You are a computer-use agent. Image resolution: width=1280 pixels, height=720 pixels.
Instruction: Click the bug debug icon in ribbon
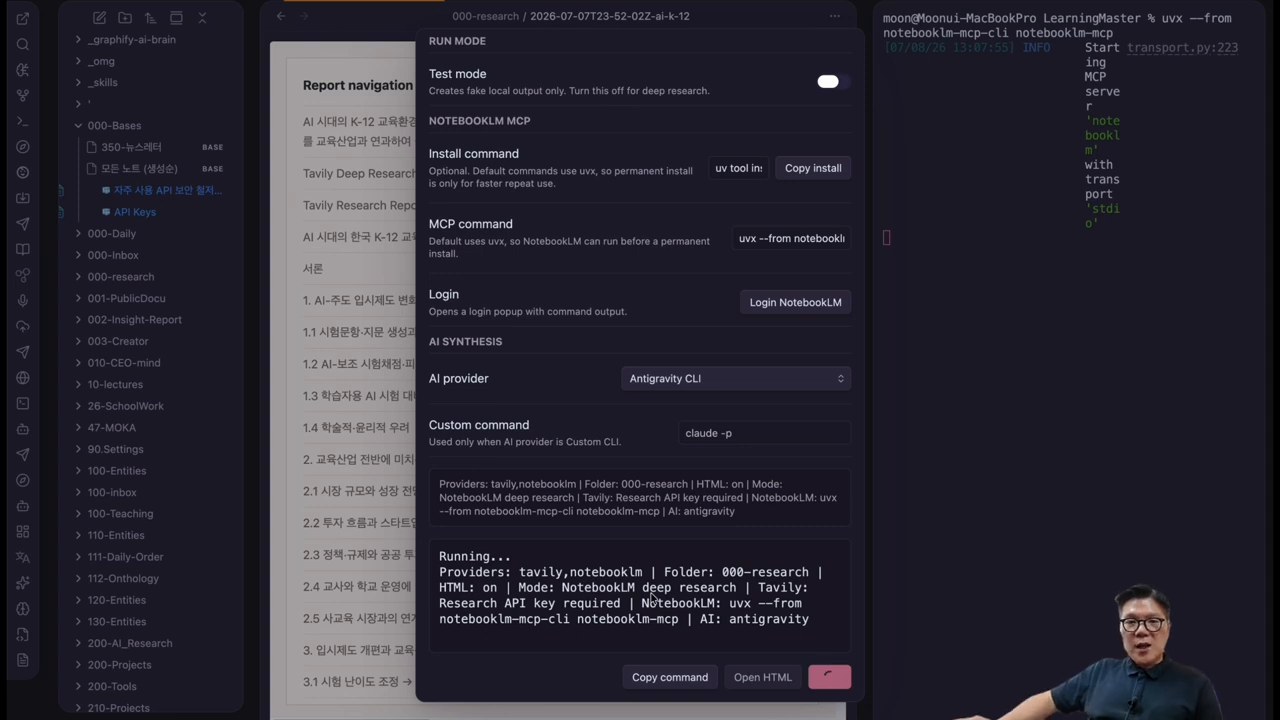[23, 70]
